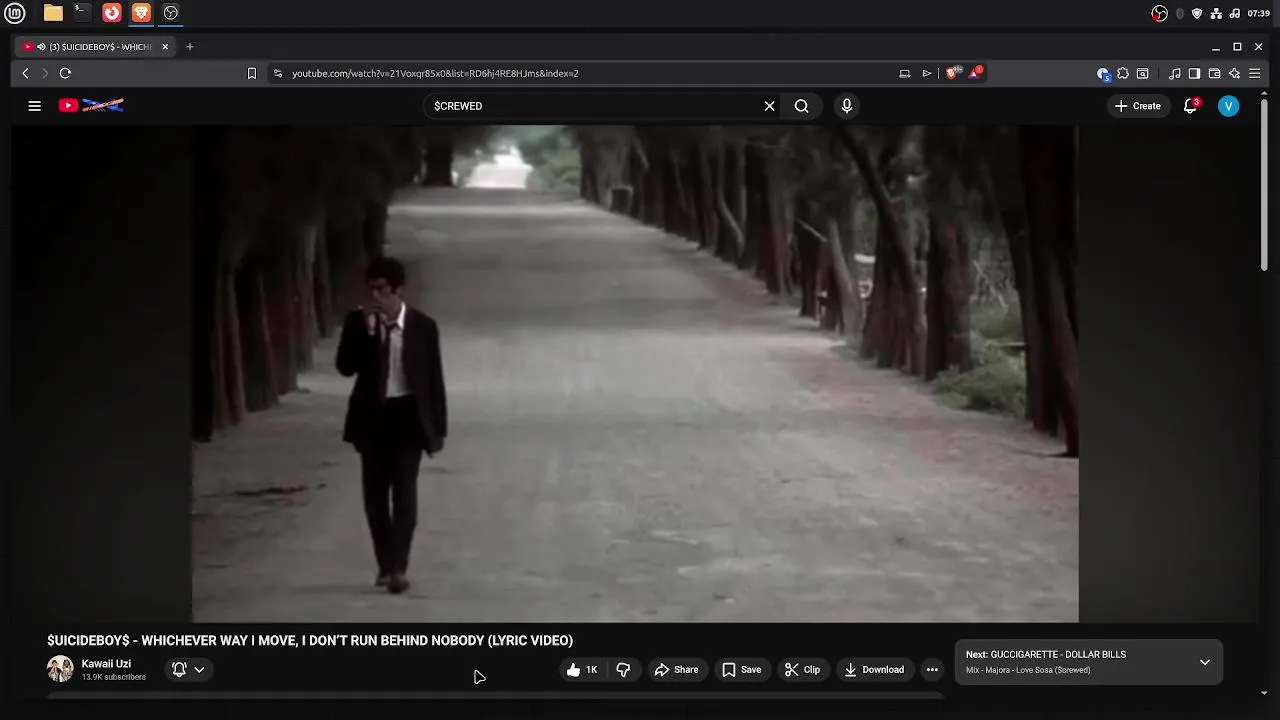Select the $UICIDEBOY$ YouTube browser tab
Screen dimensions: 1280x720
coord(95,46)
